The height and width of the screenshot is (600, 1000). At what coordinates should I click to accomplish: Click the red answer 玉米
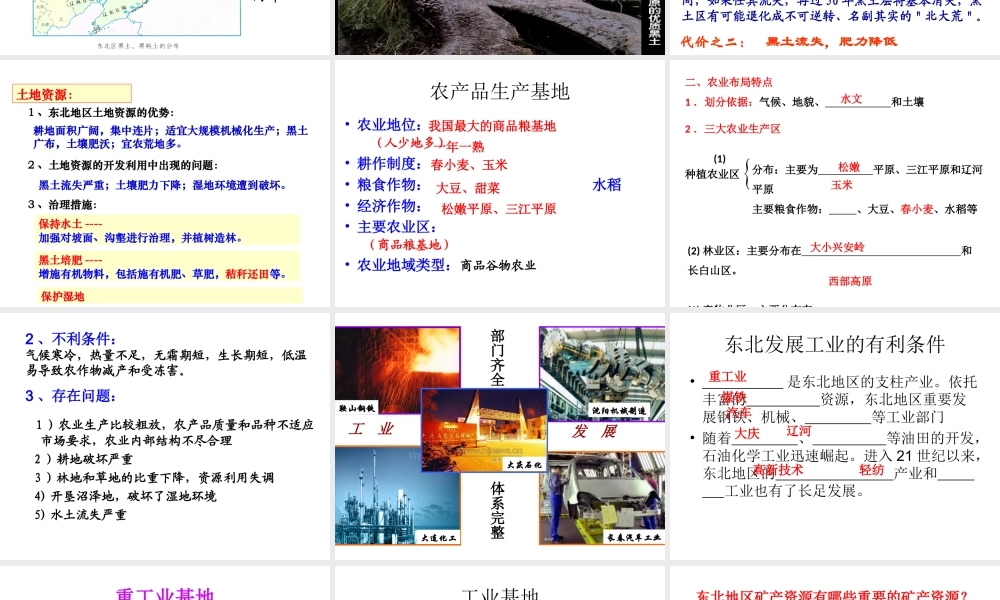point(841,184)
